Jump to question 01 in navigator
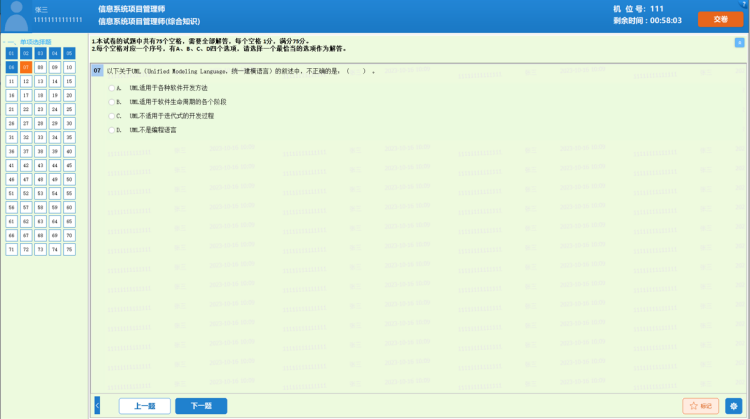This screenshot has width=750, height=419. tap(11, 53)
